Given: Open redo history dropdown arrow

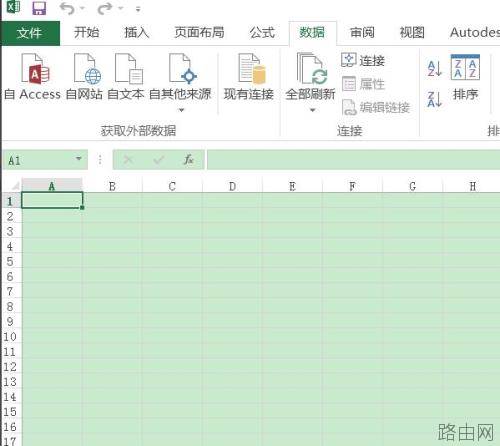Looking at the screenshot, I should coord(121,9).
